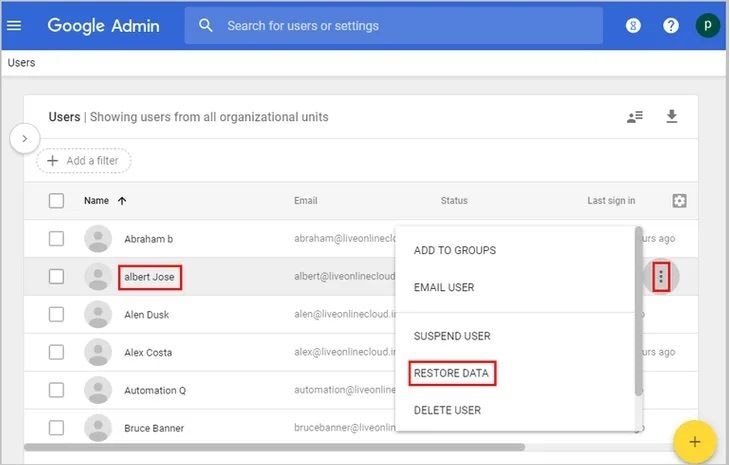Open the bulk update users icon

635,117
